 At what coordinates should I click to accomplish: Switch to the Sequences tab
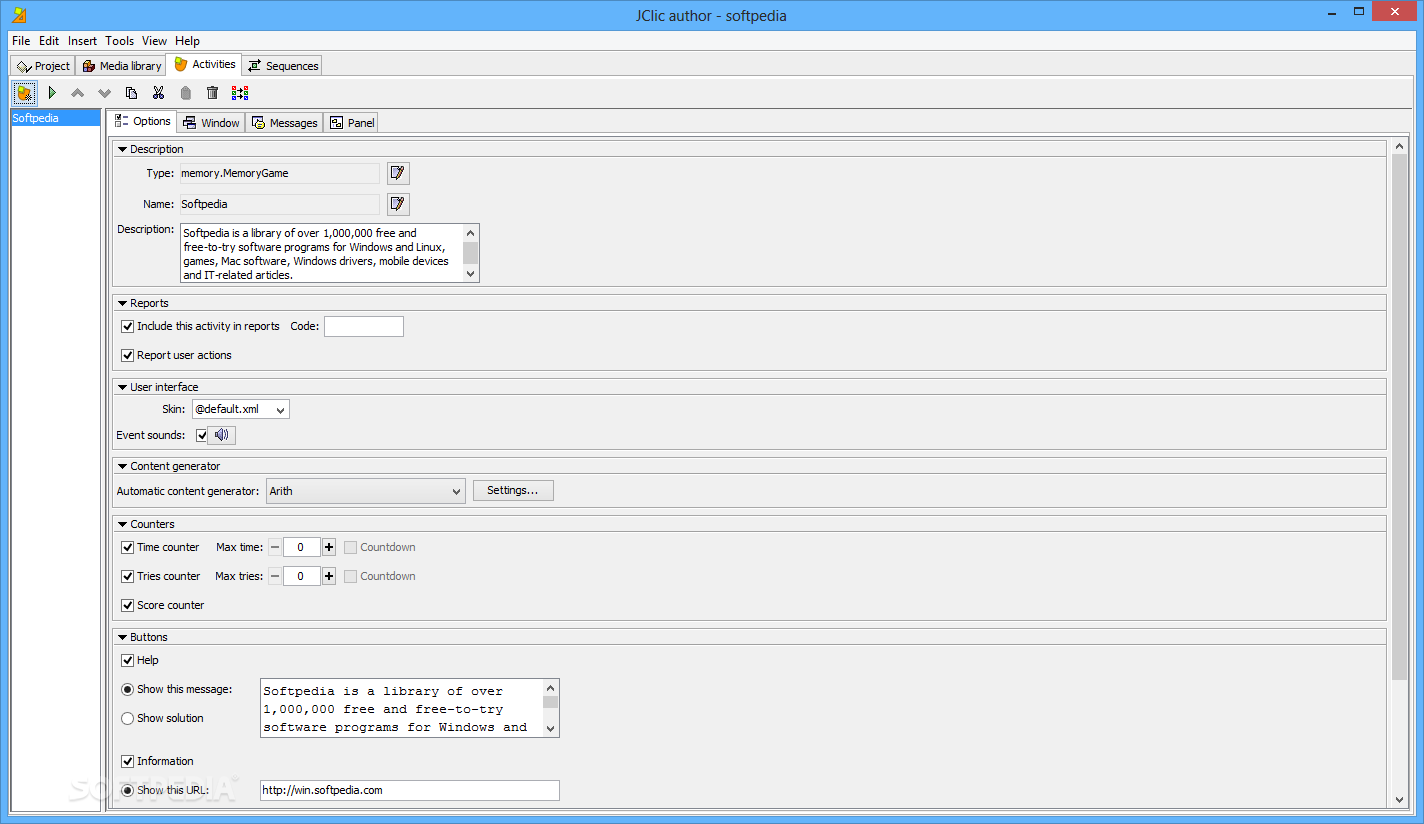point(283,66)
